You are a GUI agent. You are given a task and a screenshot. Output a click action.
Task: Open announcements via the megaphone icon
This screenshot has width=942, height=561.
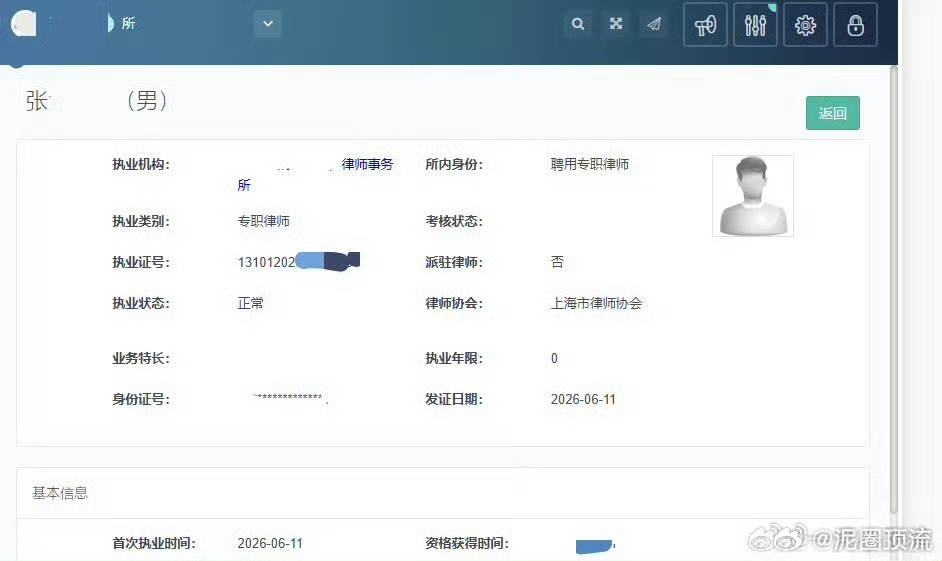[705, 25]
